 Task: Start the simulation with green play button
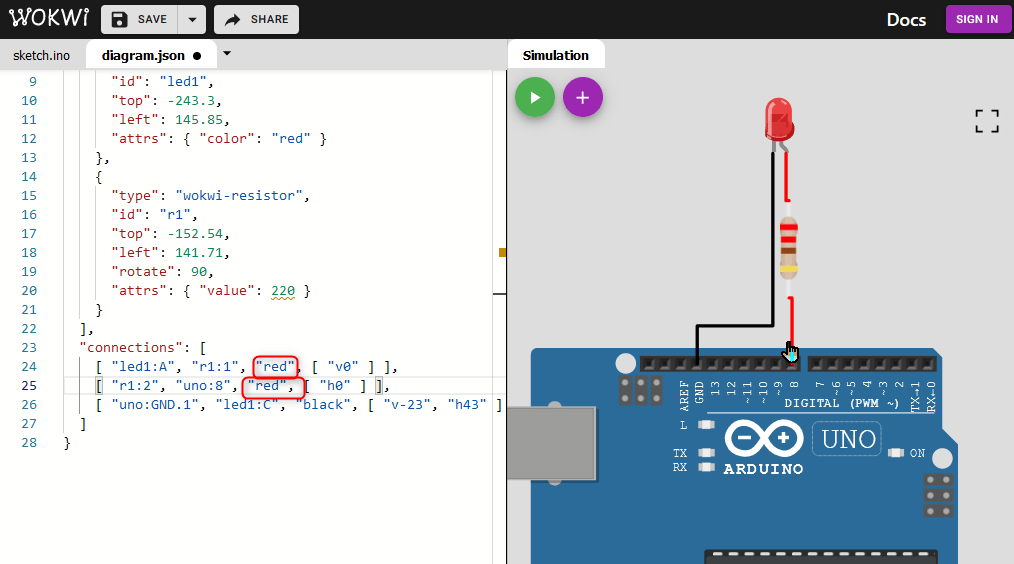point(535,98)
